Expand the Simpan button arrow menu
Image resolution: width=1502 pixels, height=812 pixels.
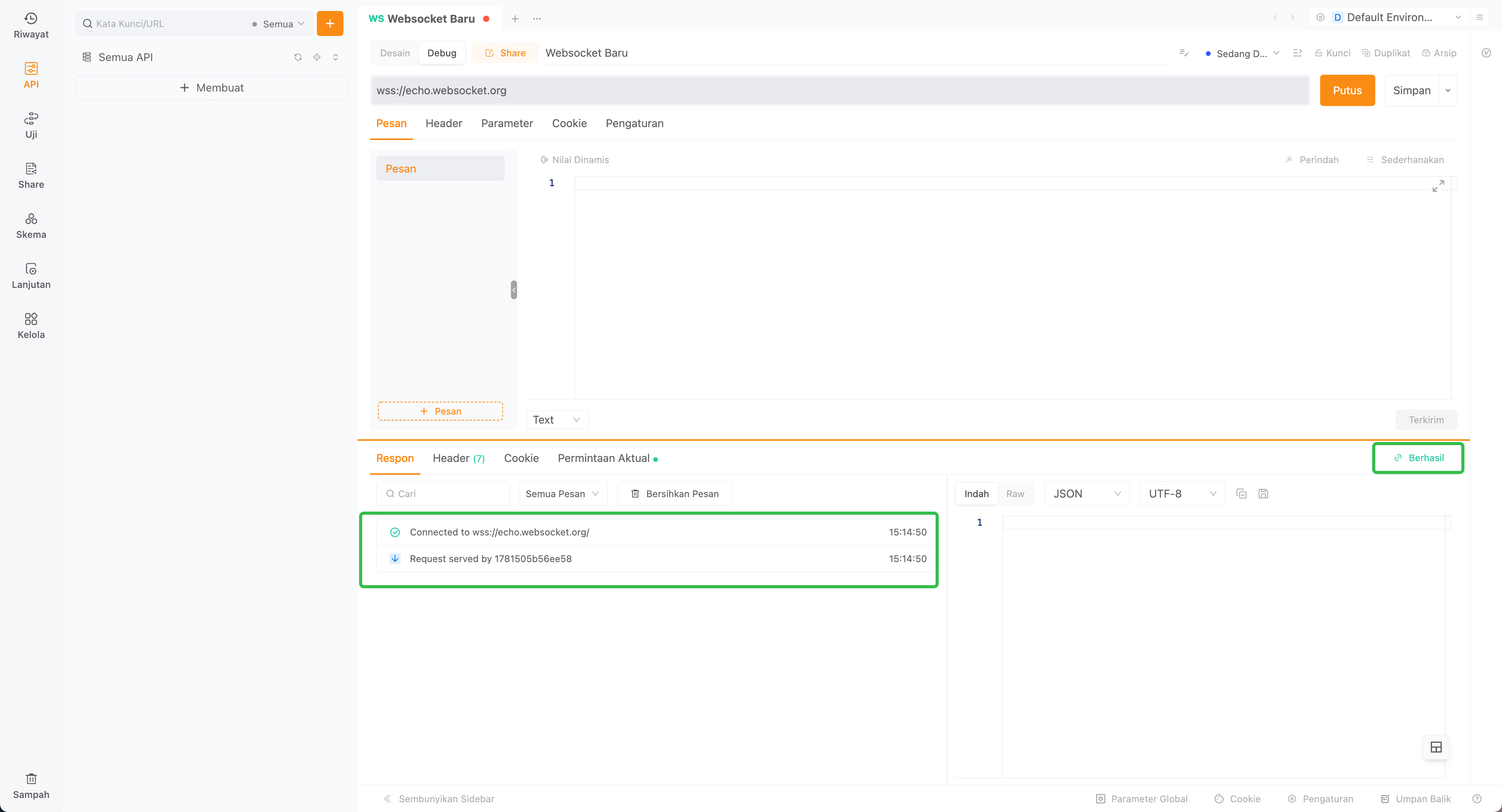pos(1448,90)
